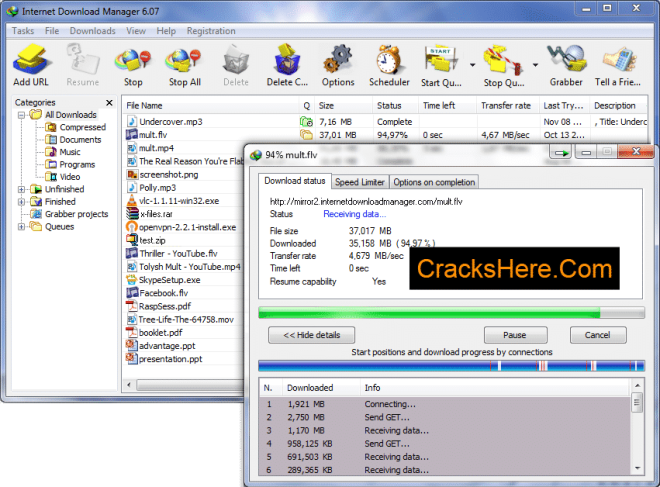660x487 pixels.
Task: Sort by Time left column header
Action: (x=448, y=106)
